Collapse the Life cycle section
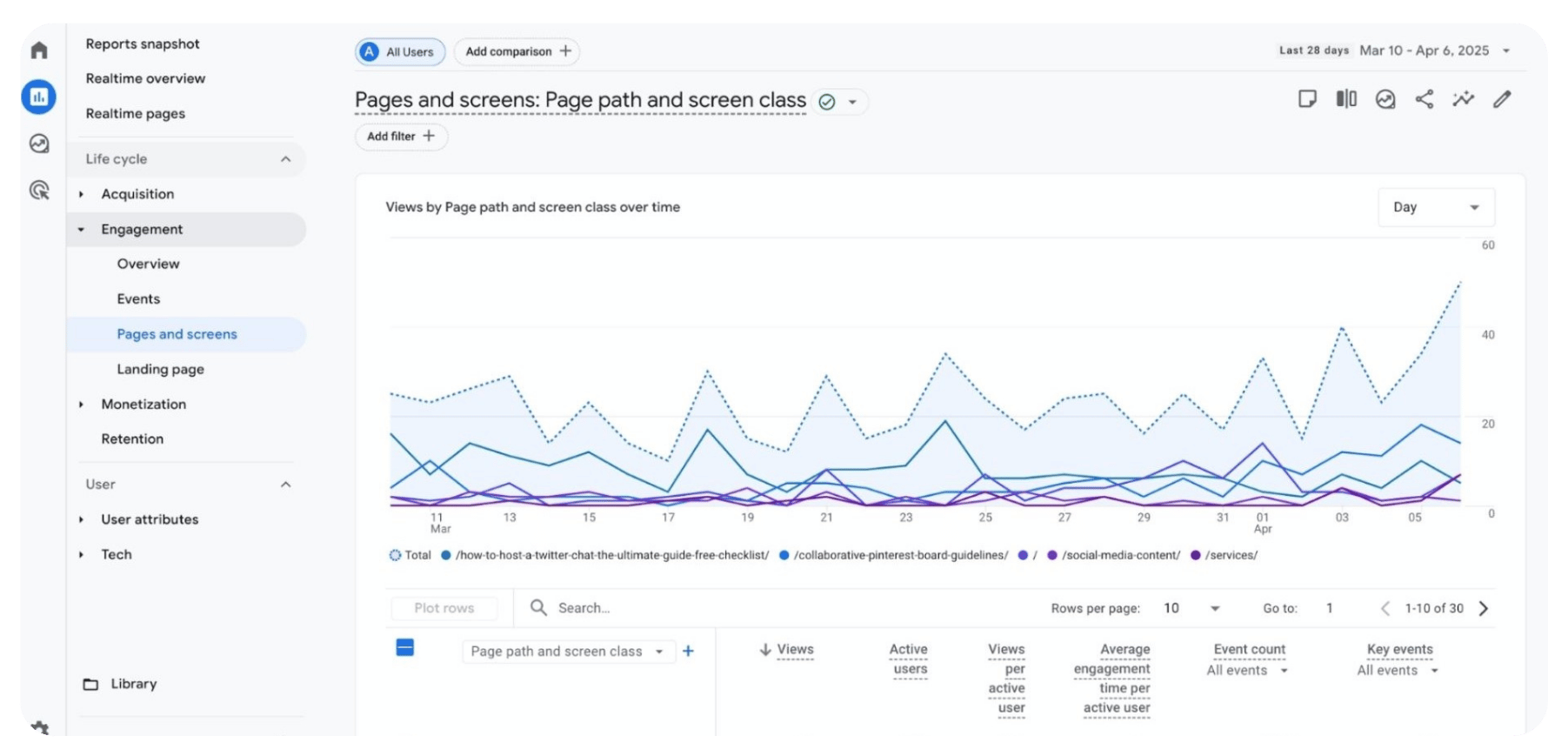The image size is (1568, 756). (x=285, y=159)
